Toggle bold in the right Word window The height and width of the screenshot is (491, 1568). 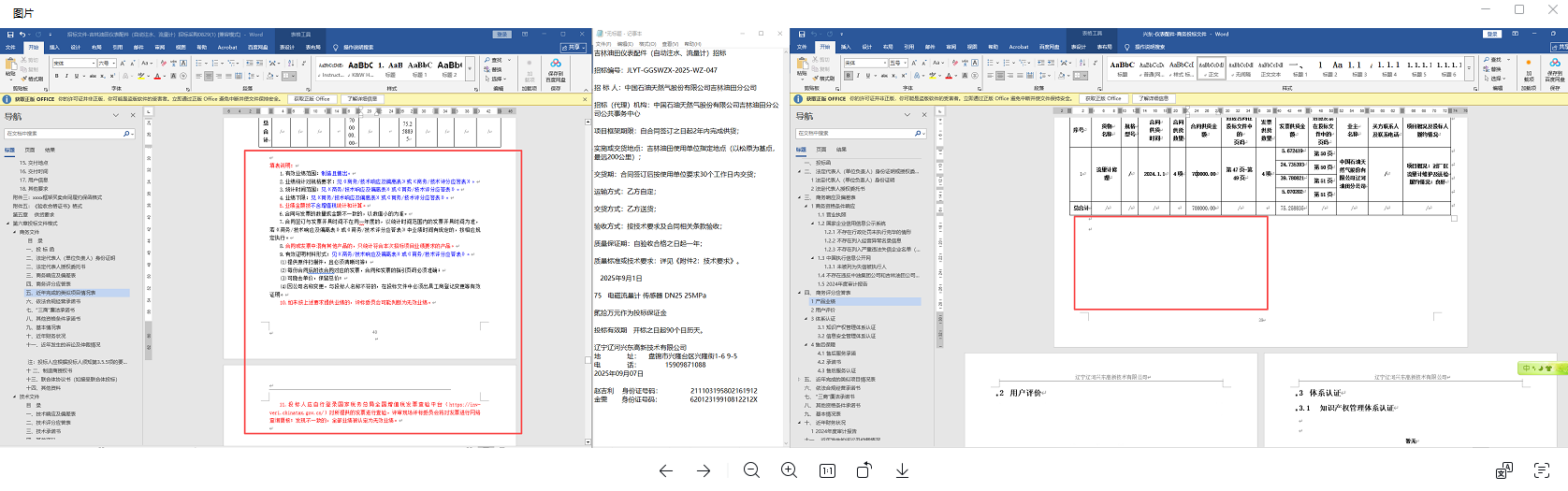coord(848,76)
